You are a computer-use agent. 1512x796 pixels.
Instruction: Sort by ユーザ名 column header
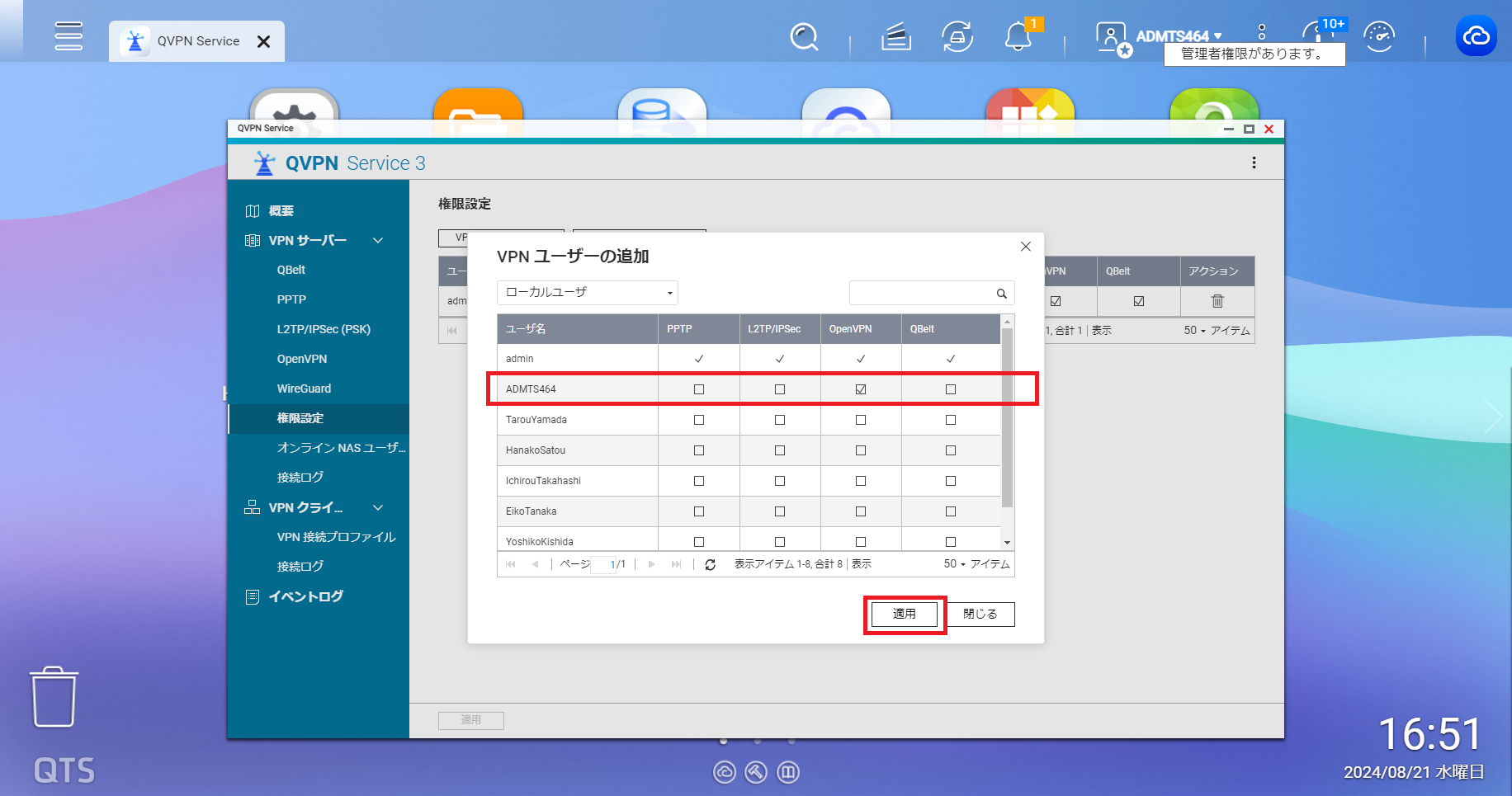pyautogui.click(x=578, y=329)
